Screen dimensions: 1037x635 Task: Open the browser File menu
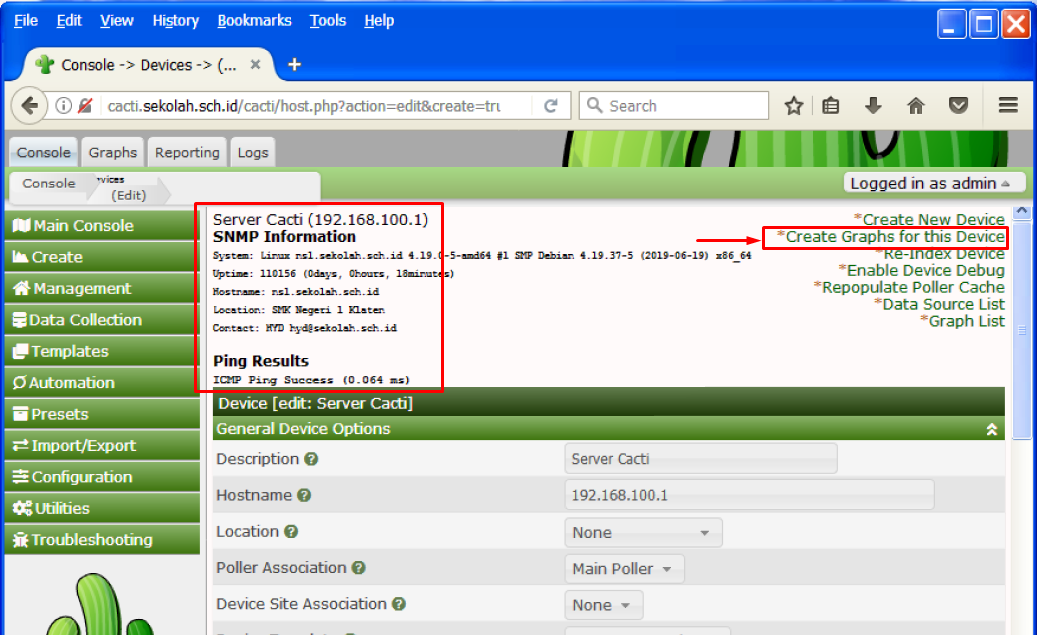[x=26, y=21]
